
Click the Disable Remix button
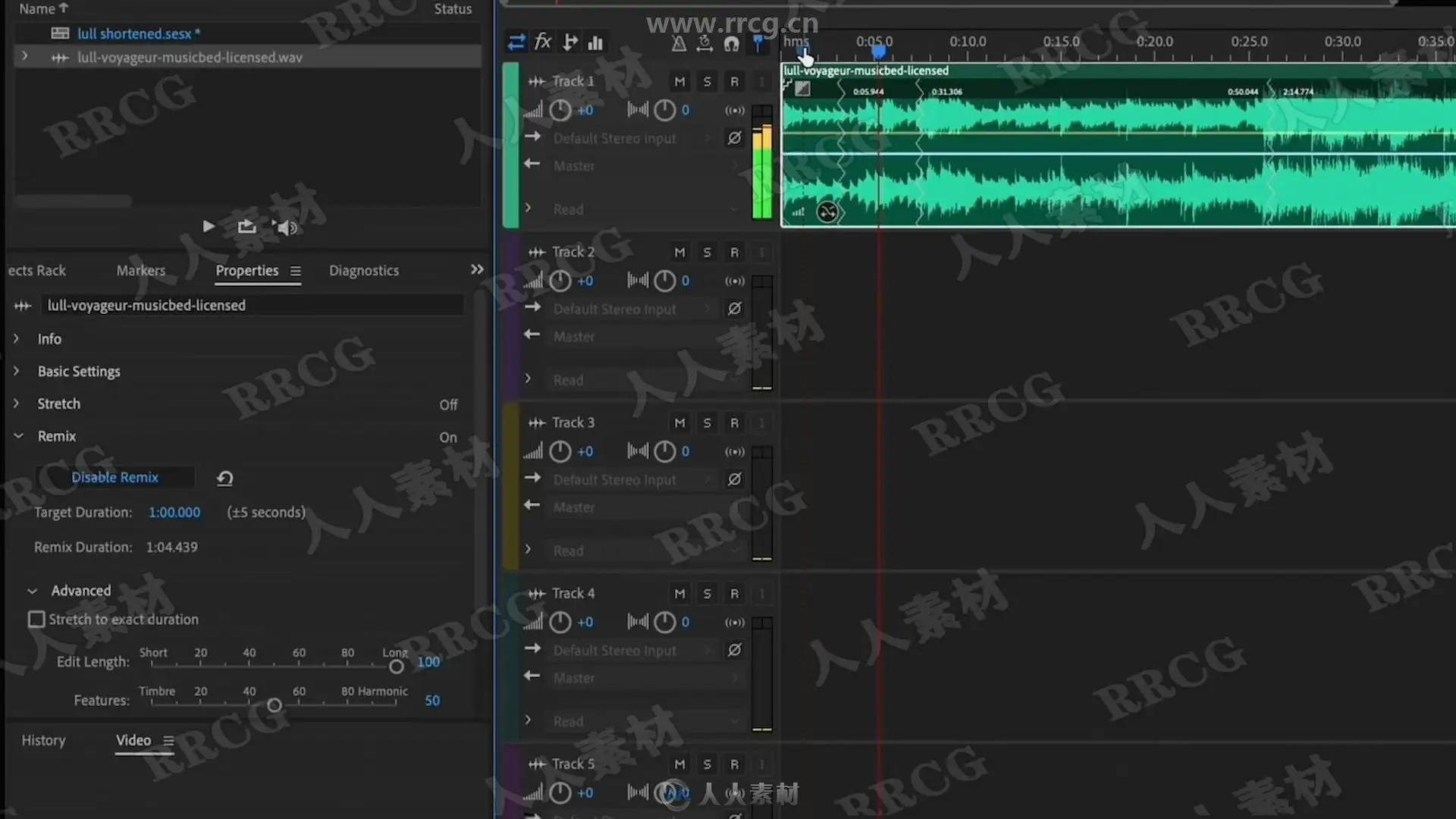pos(115,477)
